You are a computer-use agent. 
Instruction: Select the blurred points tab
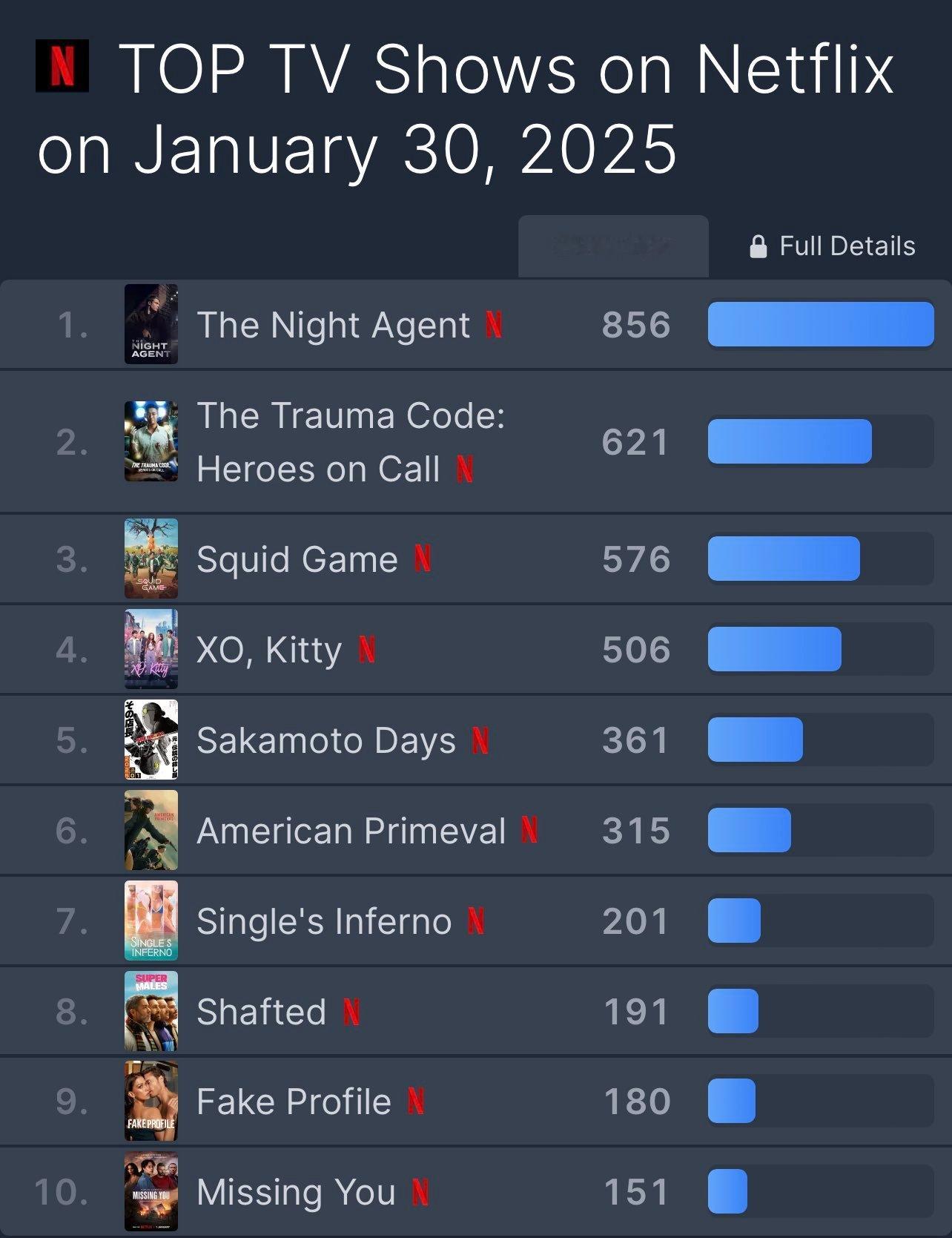tap(613, 246)
